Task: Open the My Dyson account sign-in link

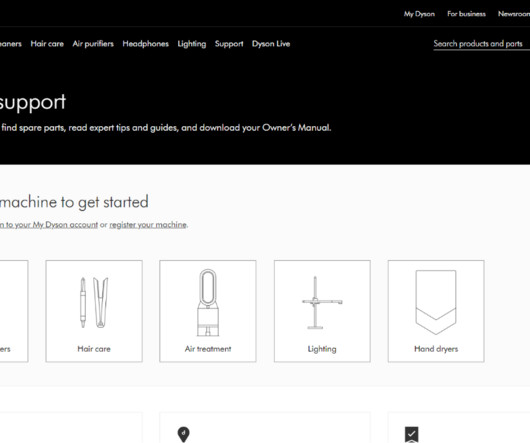Action: pos(49,225)
